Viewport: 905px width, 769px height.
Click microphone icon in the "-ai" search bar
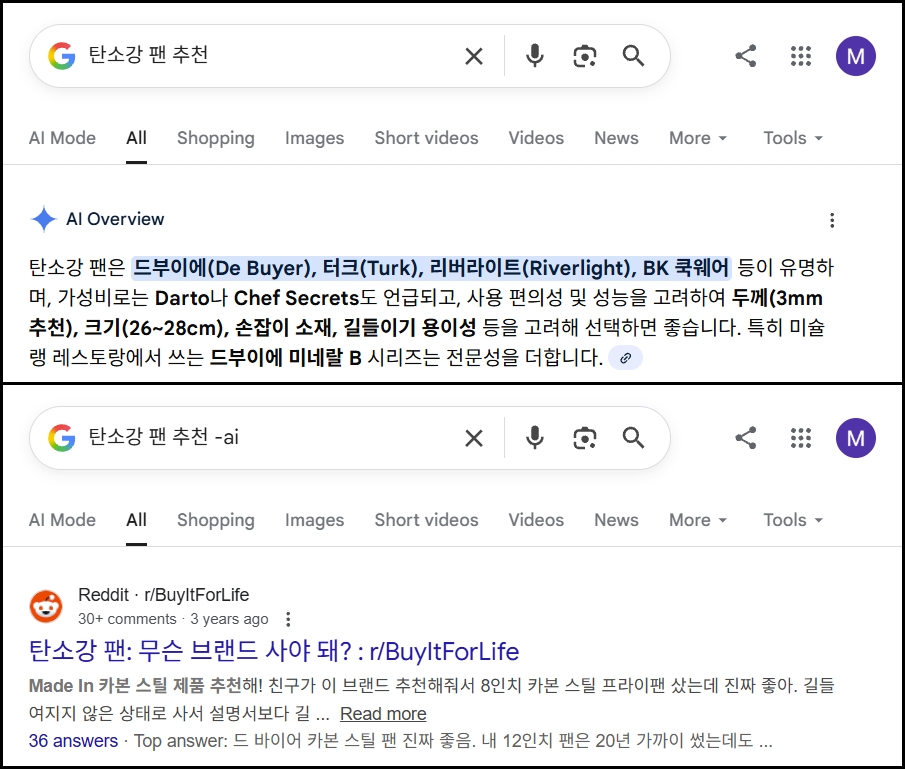535,438
